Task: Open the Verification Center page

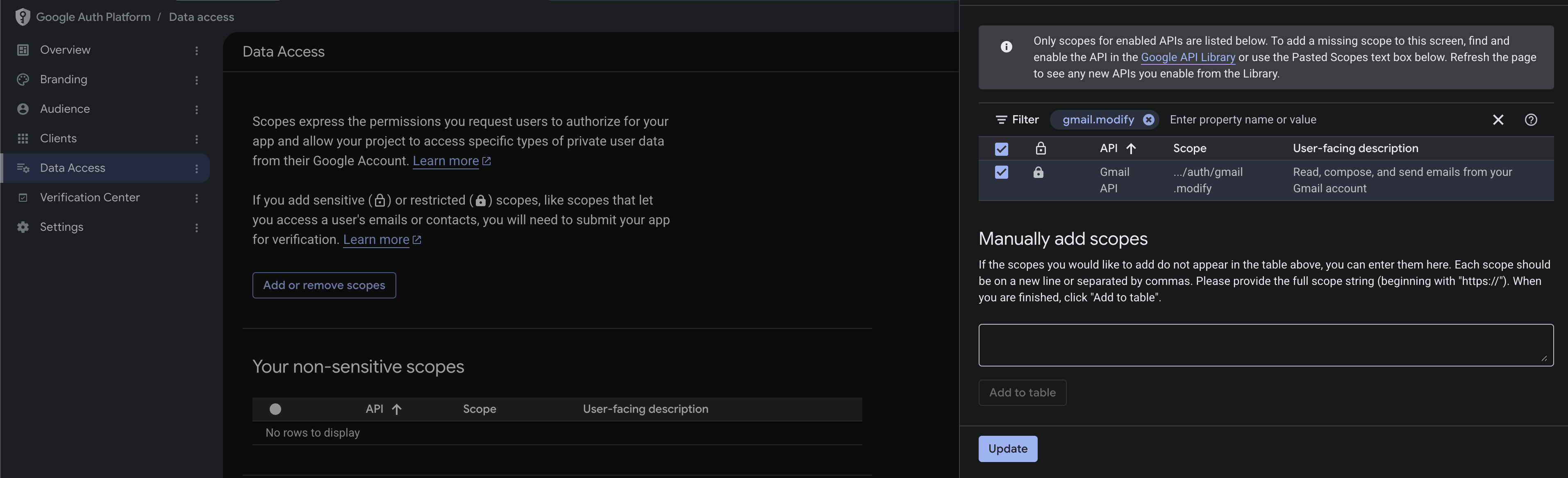Action: 89,198
